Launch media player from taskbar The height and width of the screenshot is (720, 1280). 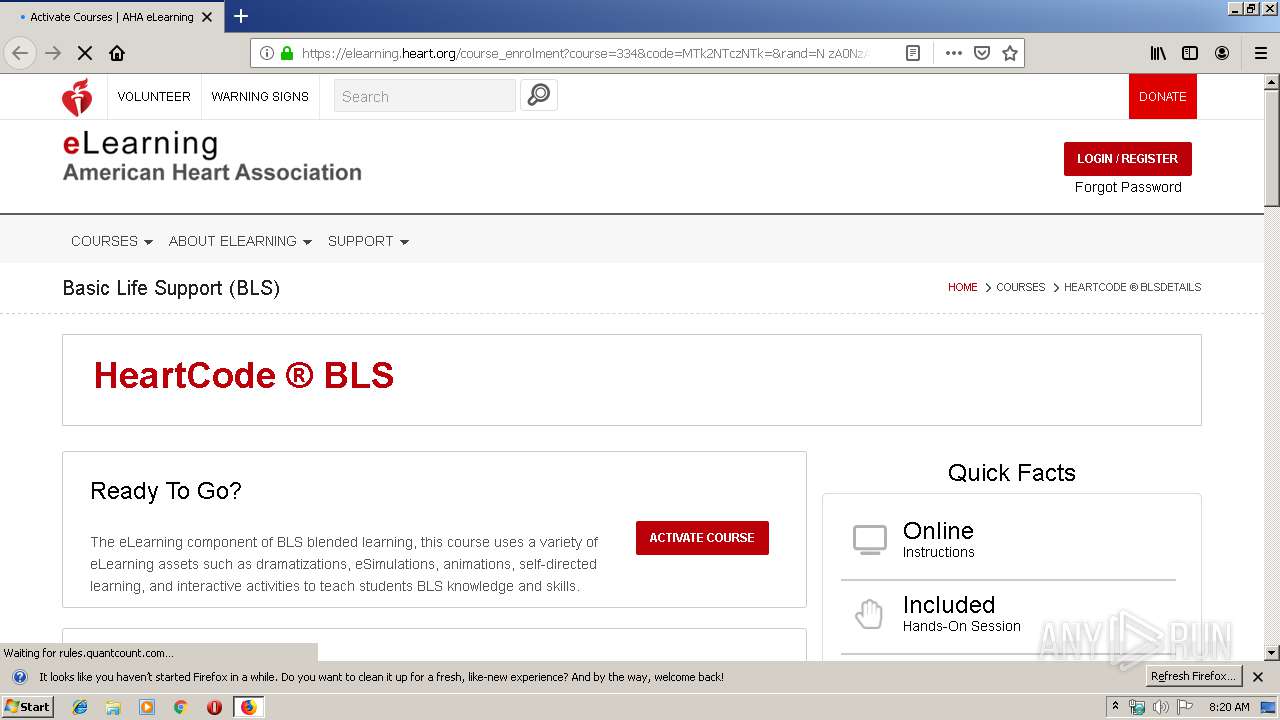tap(147, 707)
